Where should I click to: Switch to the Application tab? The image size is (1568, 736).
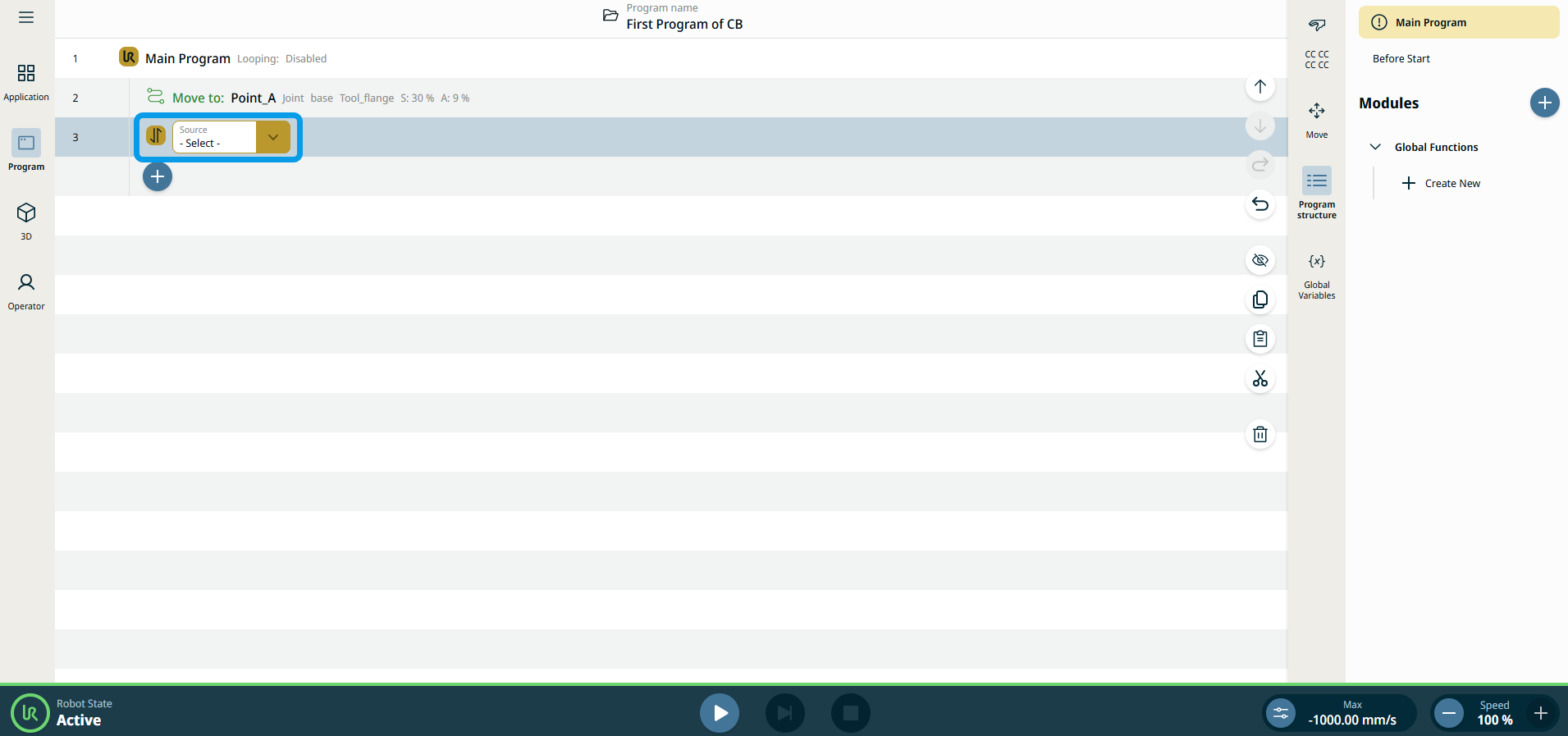click(x=26, y=82)
